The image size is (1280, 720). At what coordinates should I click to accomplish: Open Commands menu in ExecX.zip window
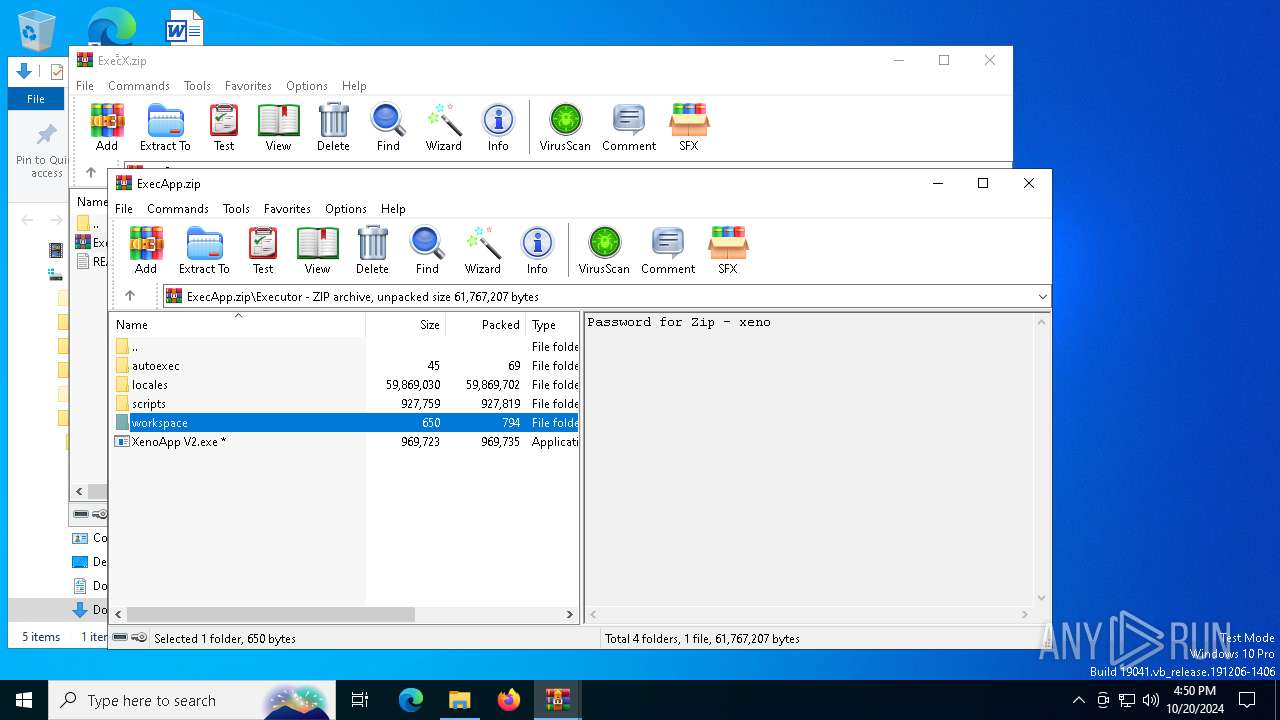coord(138,86)
